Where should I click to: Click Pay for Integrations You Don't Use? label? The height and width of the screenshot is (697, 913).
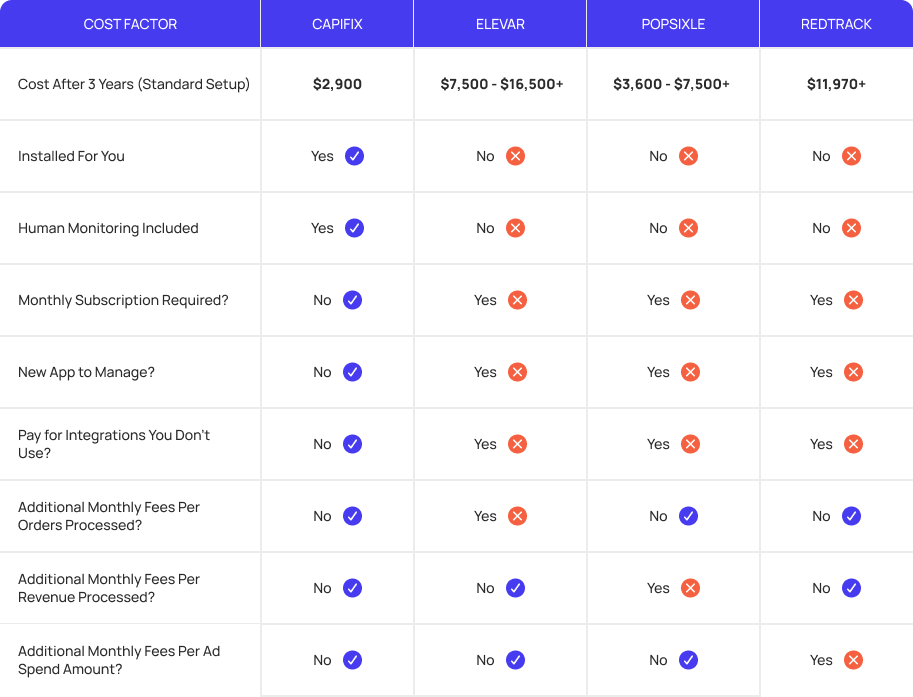[x=114, y=444]
